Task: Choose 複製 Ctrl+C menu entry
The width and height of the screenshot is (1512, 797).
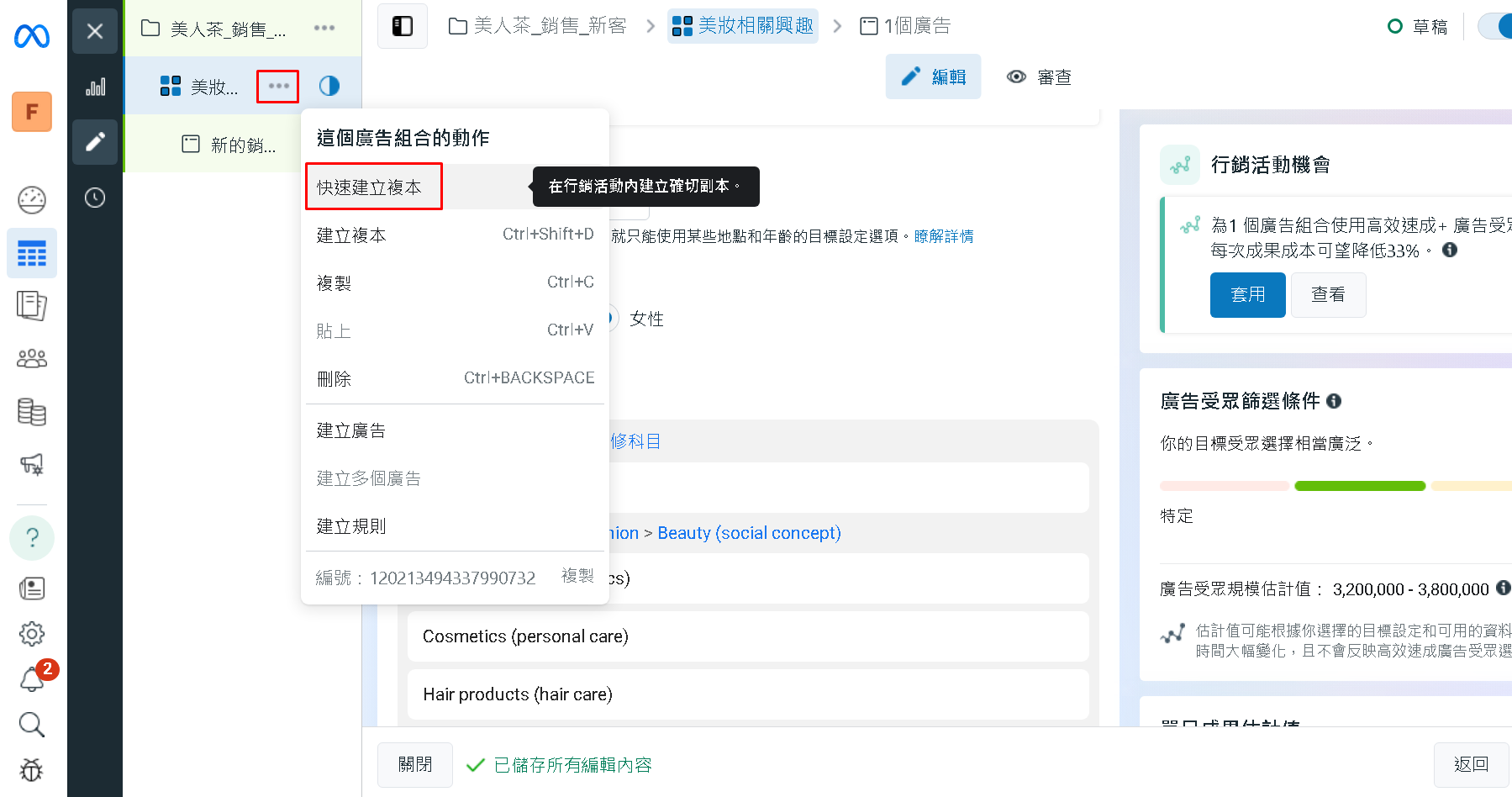Action: [455, 282]
